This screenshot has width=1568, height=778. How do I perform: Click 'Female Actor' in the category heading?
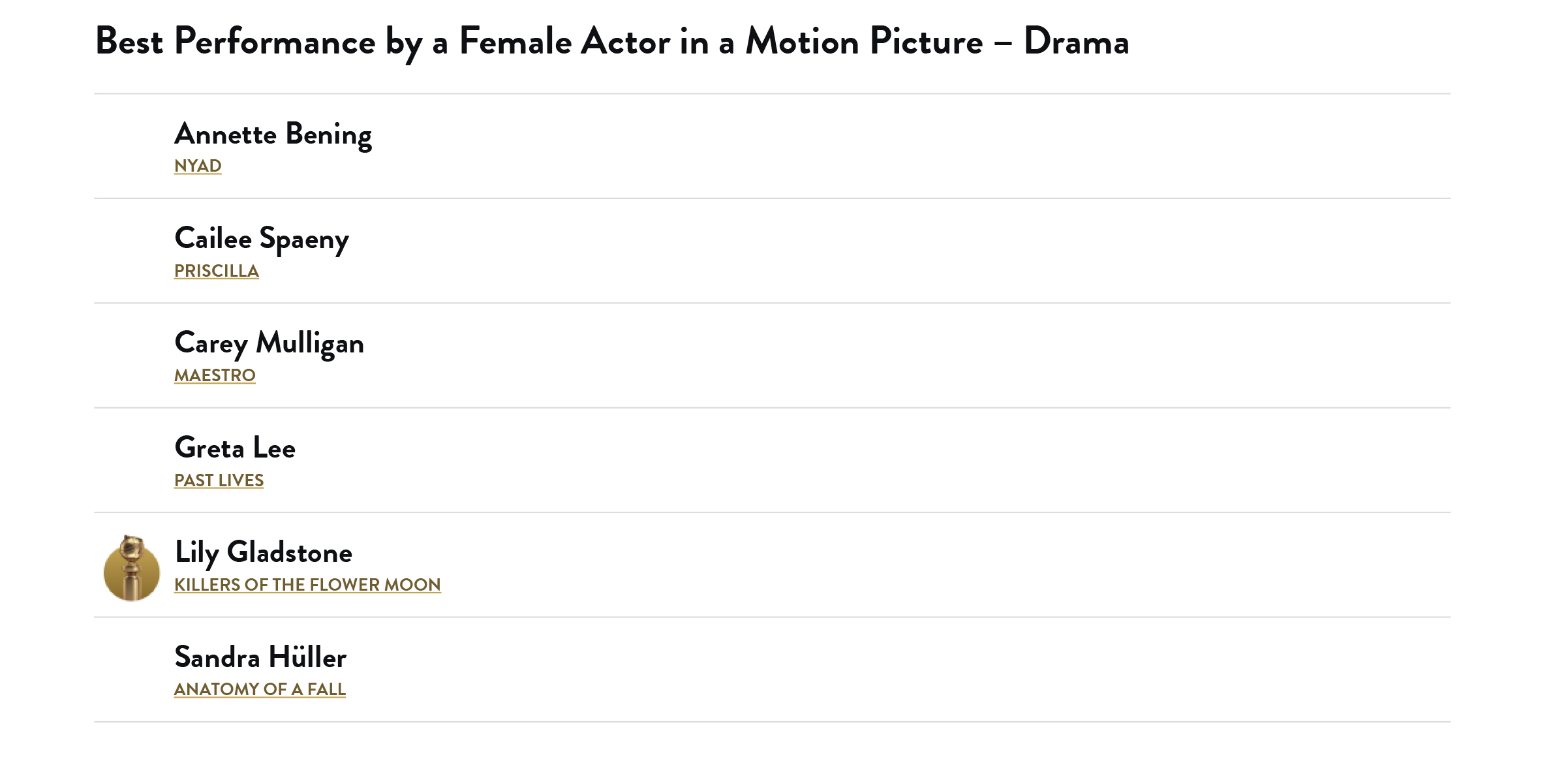564,42
